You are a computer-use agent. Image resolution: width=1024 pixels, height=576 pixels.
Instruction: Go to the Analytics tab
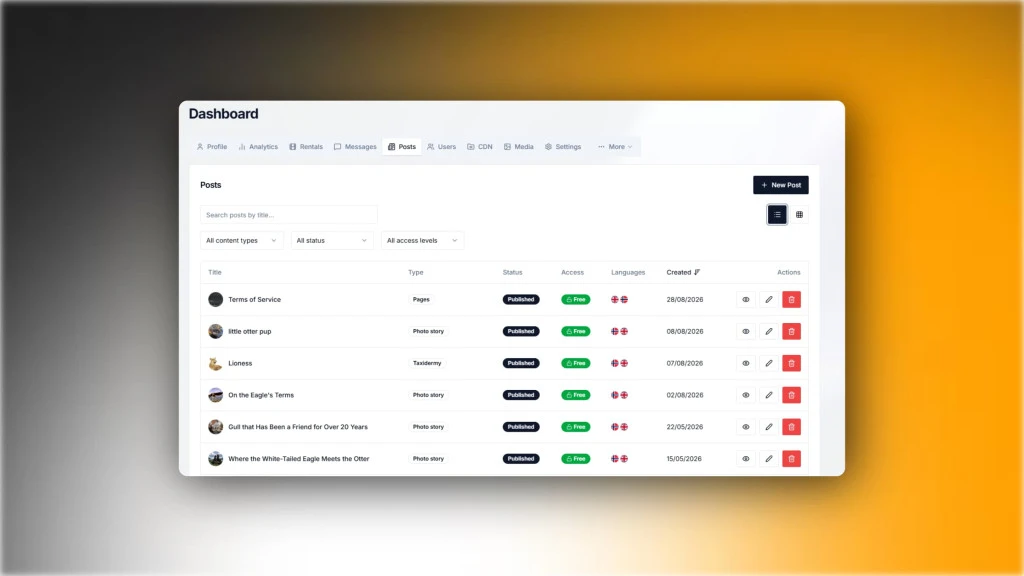coord(259,147)
